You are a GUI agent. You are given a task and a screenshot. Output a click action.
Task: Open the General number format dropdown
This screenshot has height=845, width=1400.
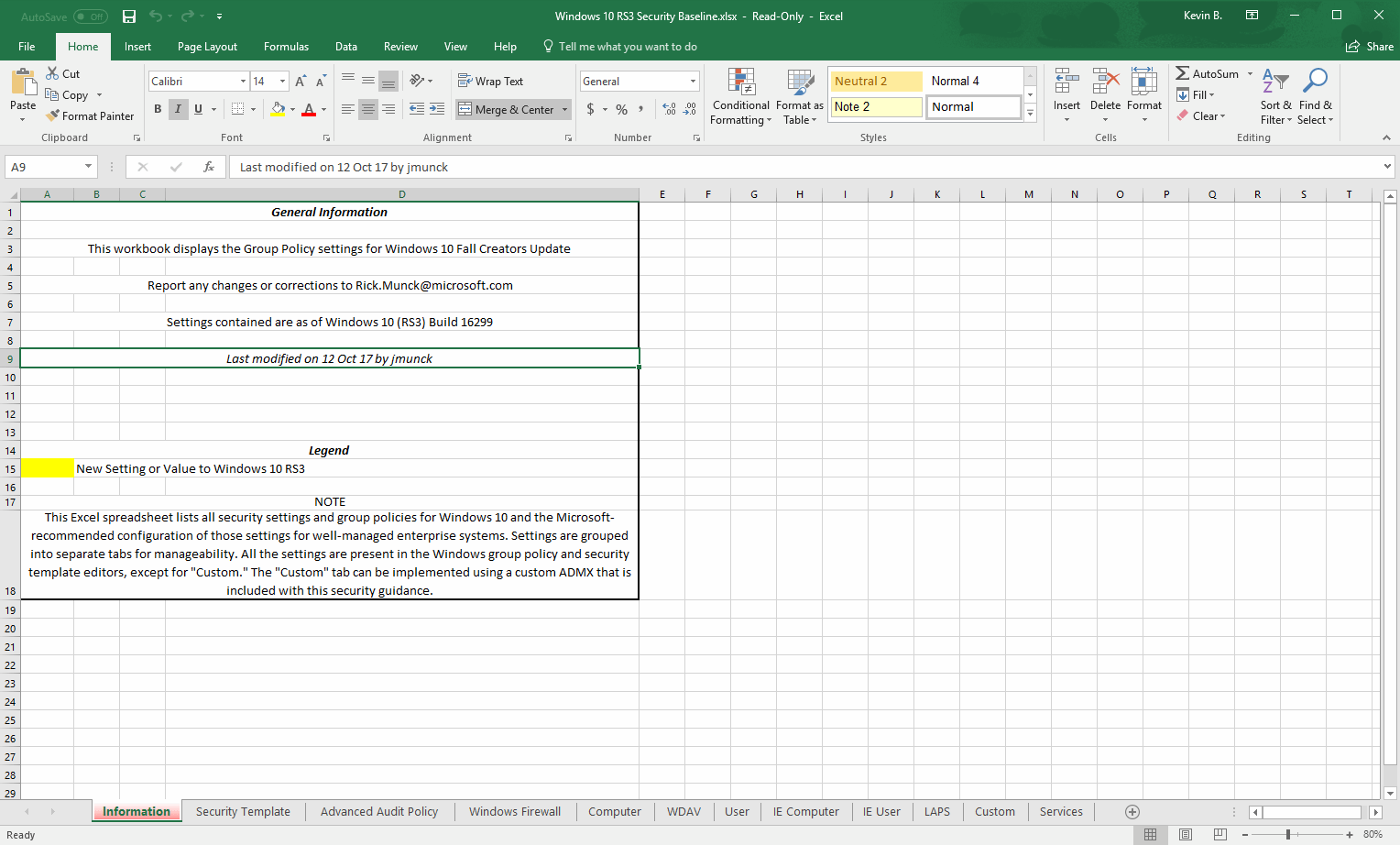click(x=693, y=82)
